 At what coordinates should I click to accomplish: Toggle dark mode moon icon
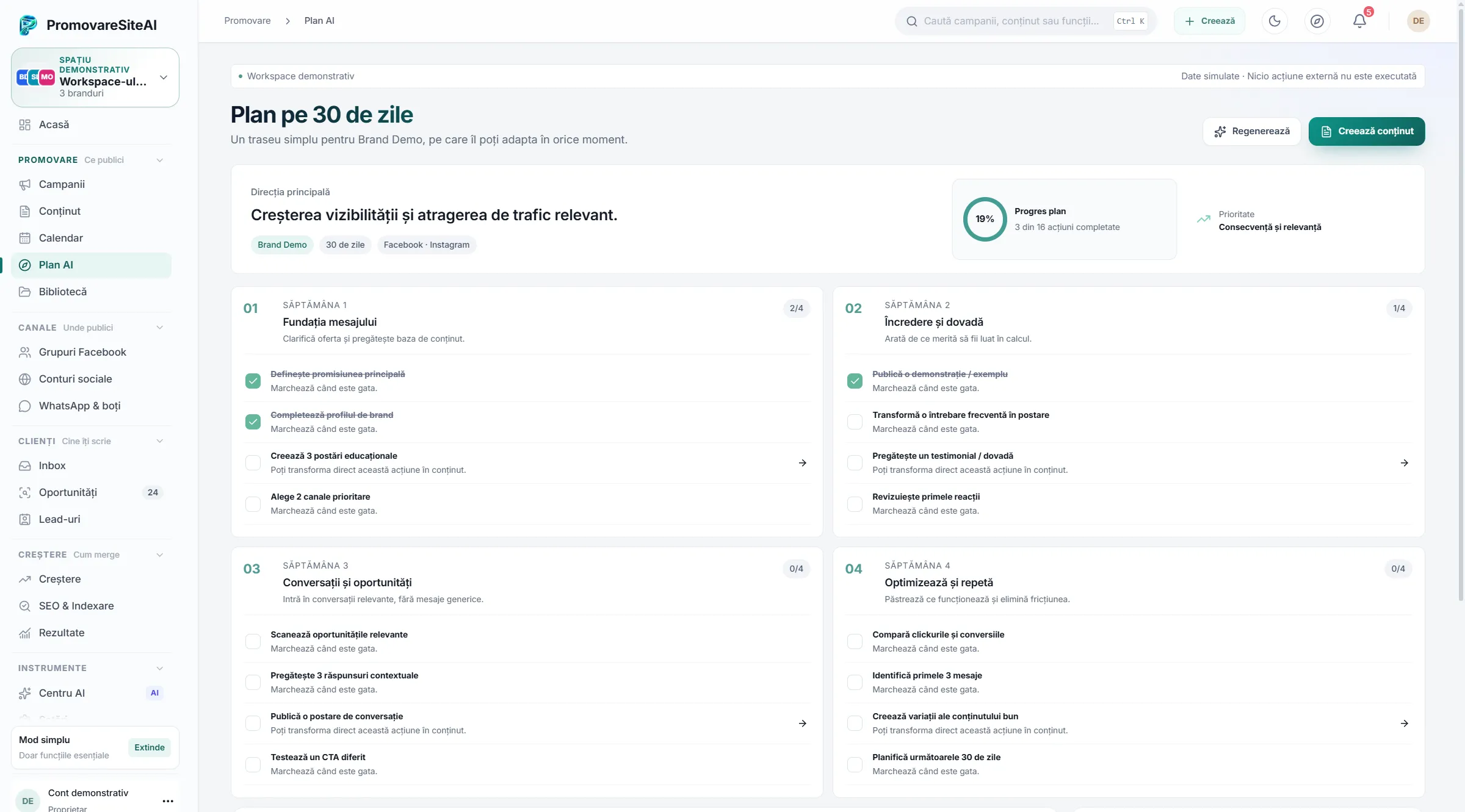[1275, 21]
